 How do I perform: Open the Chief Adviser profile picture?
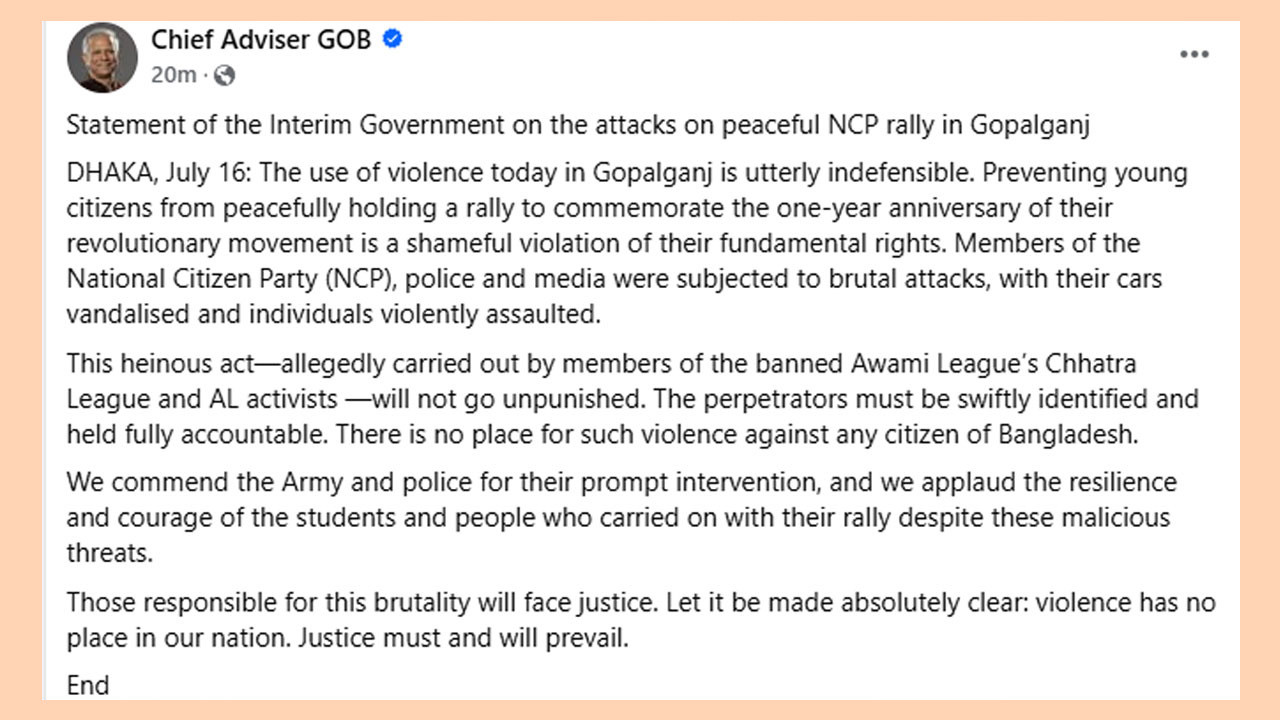102,58
